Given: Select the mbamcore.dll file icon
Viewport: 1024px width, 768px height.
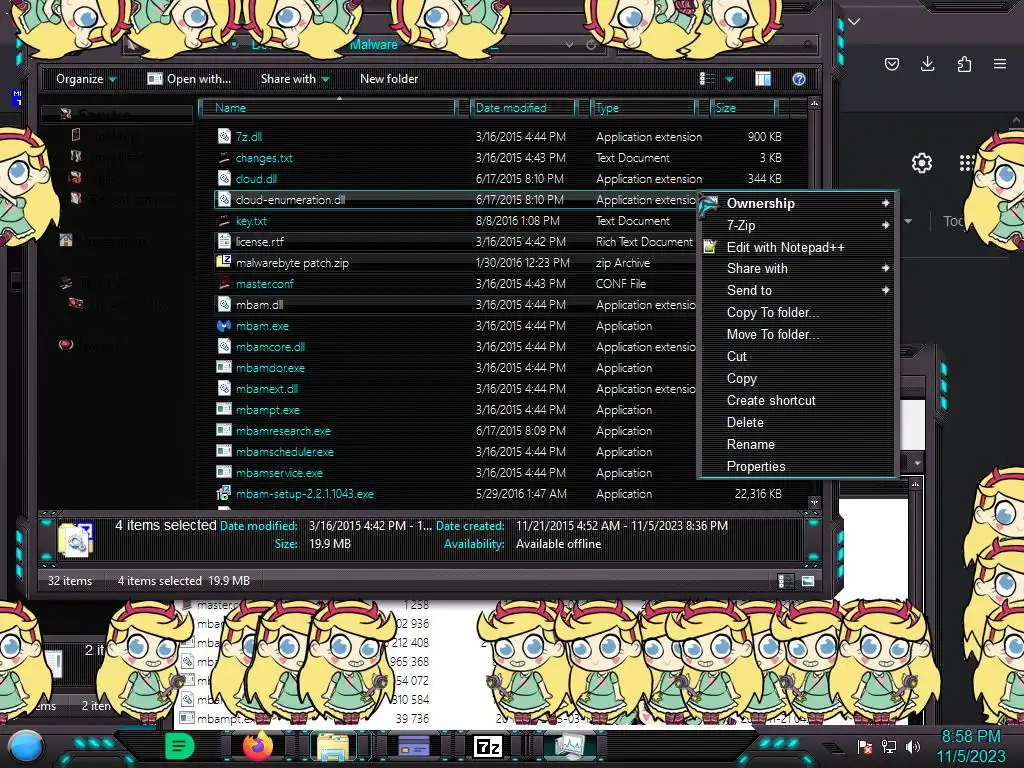Looking at the screenshot, I should coord(224,347).
